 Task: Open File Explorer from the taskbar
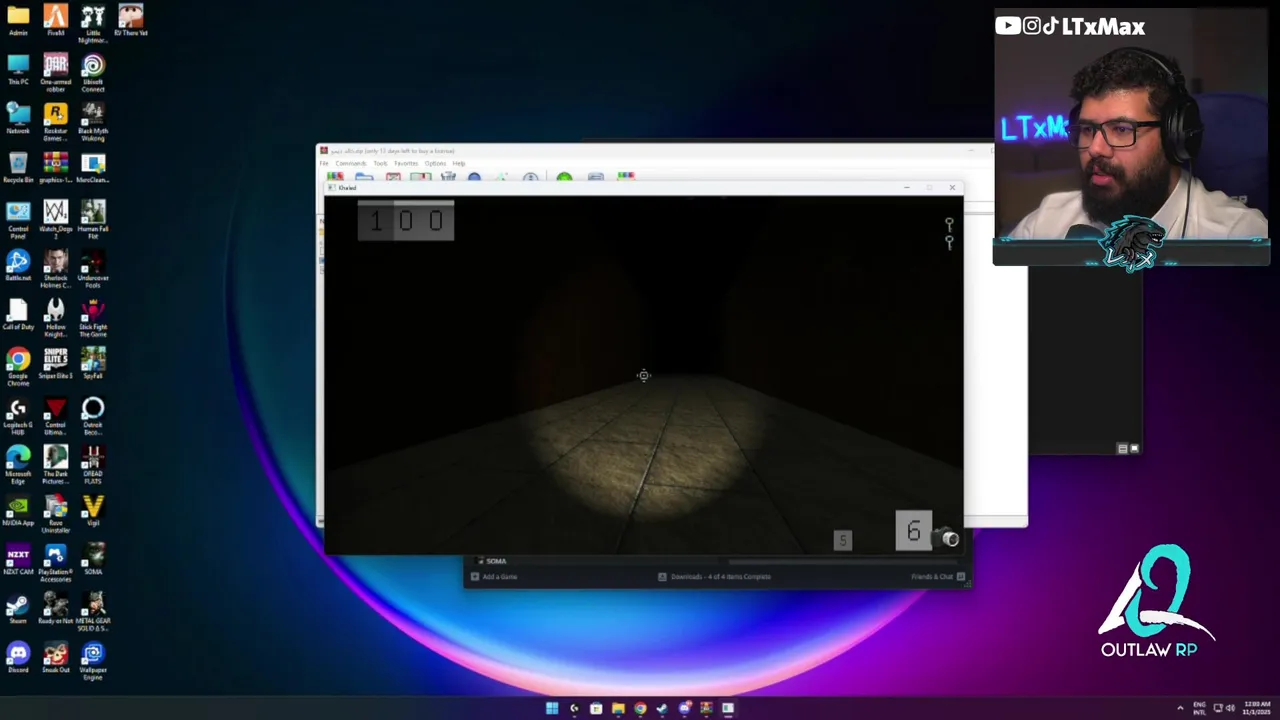point(618,708)
